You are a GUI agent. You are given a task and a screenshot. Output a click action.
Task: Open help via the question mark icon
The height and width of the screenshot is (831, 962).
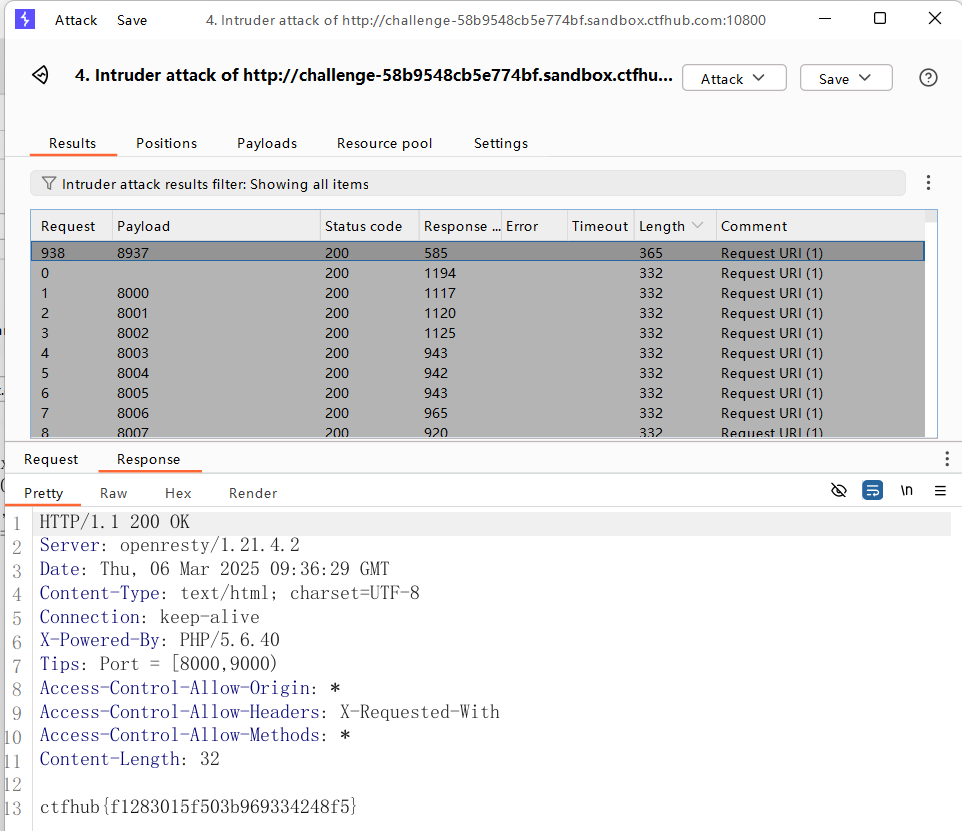928,77
